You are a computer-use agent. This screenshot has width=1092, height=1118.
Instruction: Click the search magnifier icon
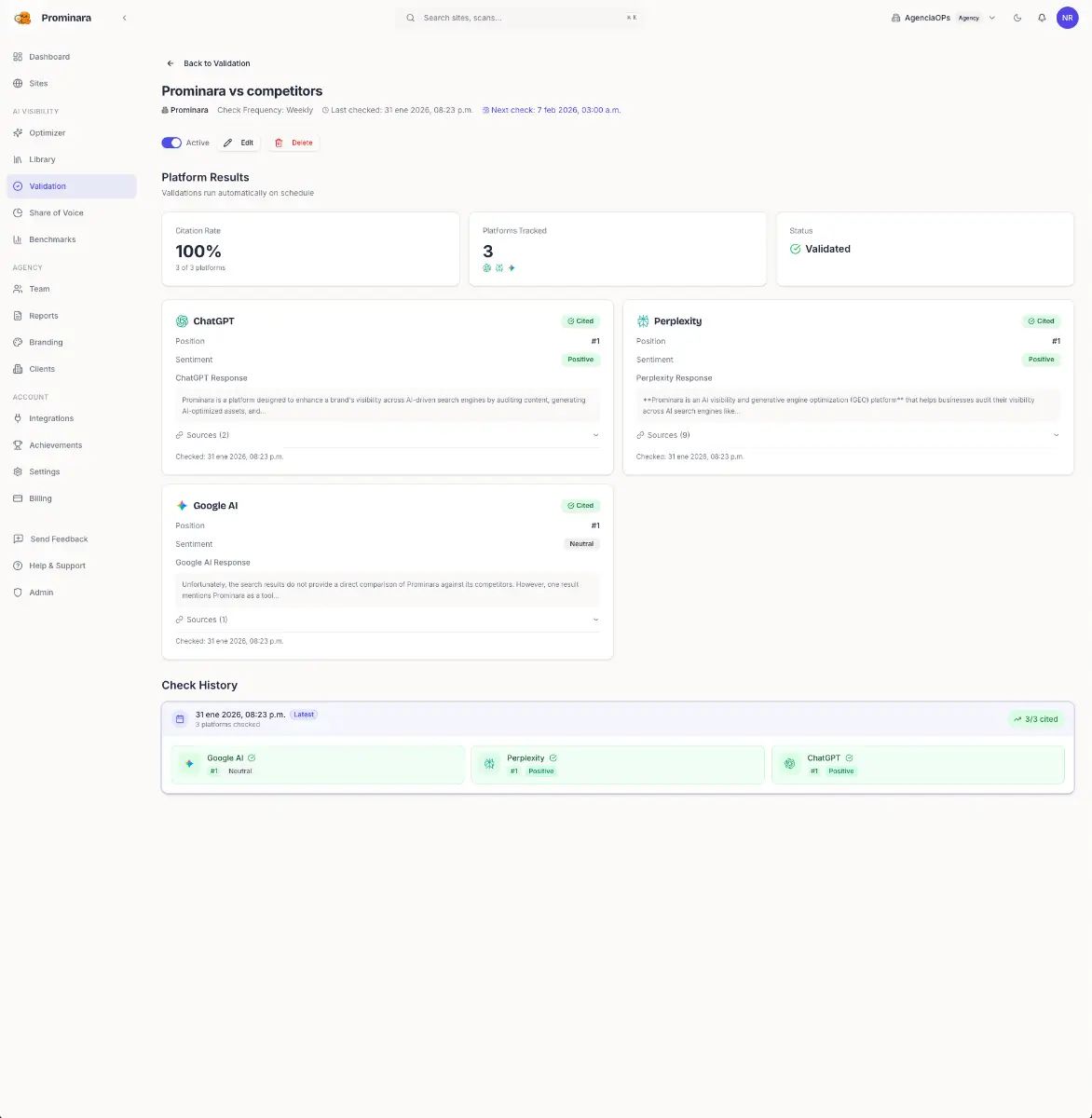tap(411, 18)
